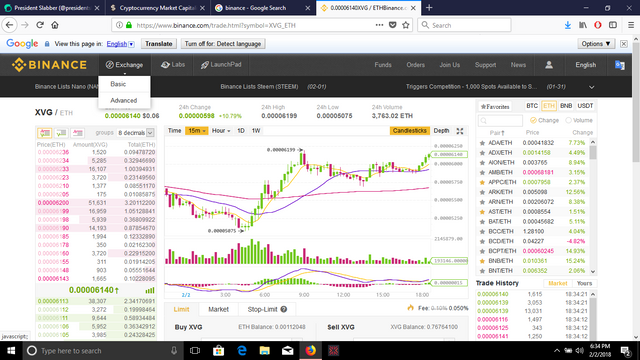Open Firefox library icon

[x=583, y=25]
